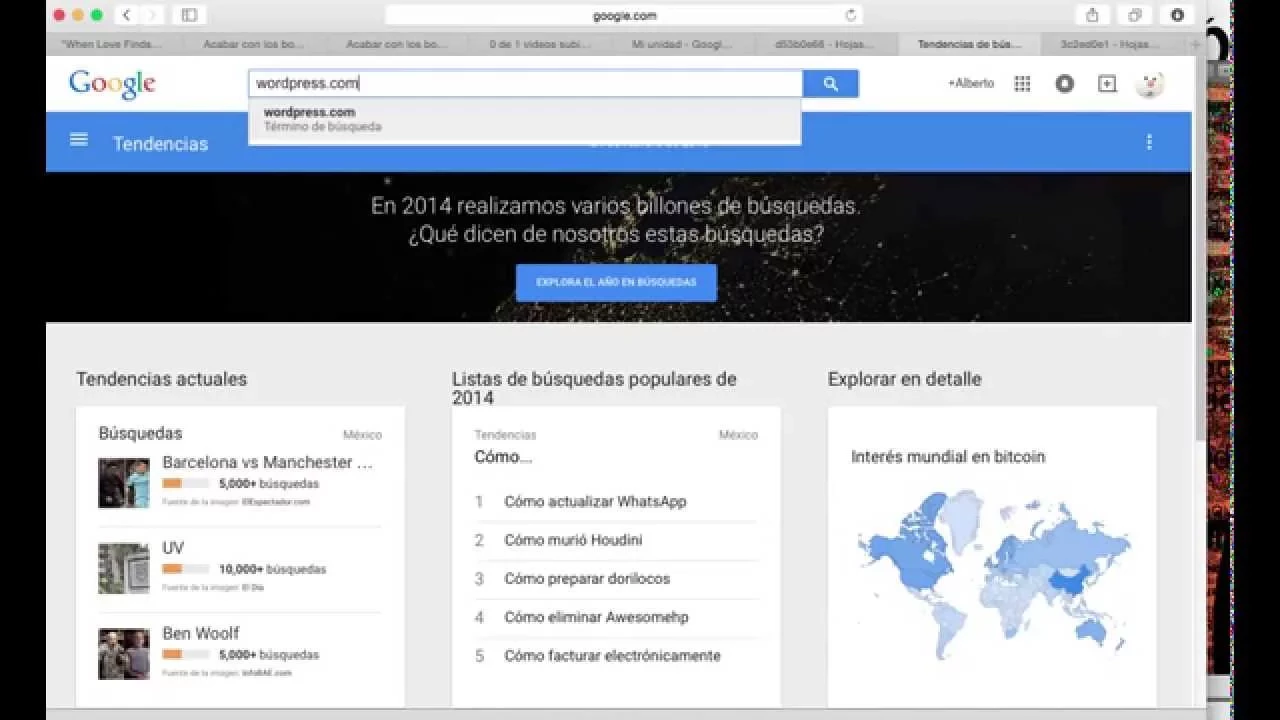Open the Tendencias hamburger menu

pyautogui.click(x=79, y=140)
